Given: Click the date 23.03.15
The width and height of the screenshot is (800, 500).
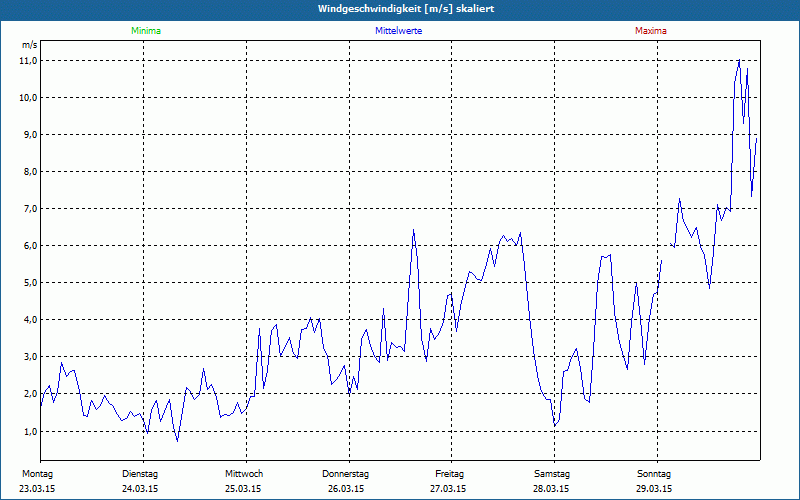Looking at the screenshot, I should (x=37, y=489).
